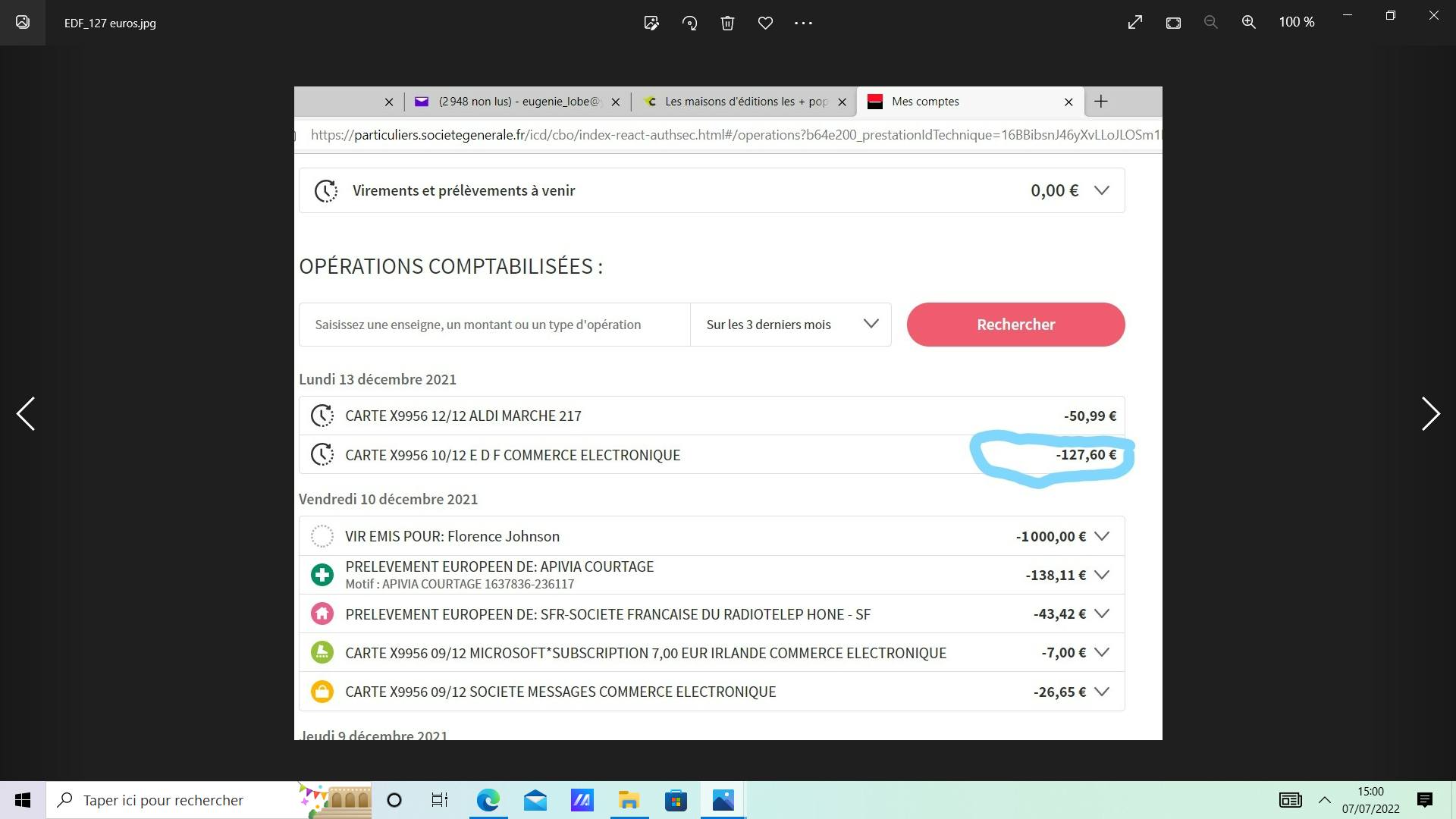1456x819 pixels.
Task: Rotate the photo with the rotate icon
Action: point(689,23)
